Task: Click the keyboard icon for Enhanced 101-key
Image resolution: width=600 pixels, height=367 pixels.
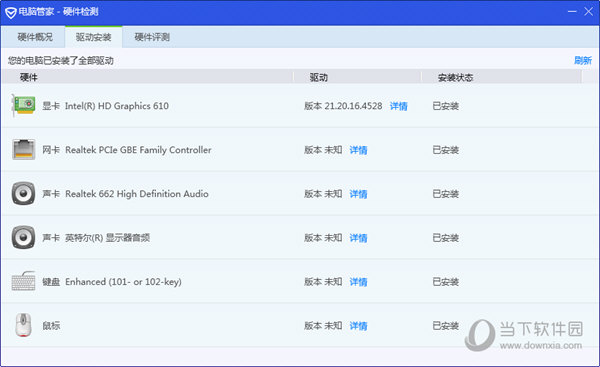Action: pos(23,281)
